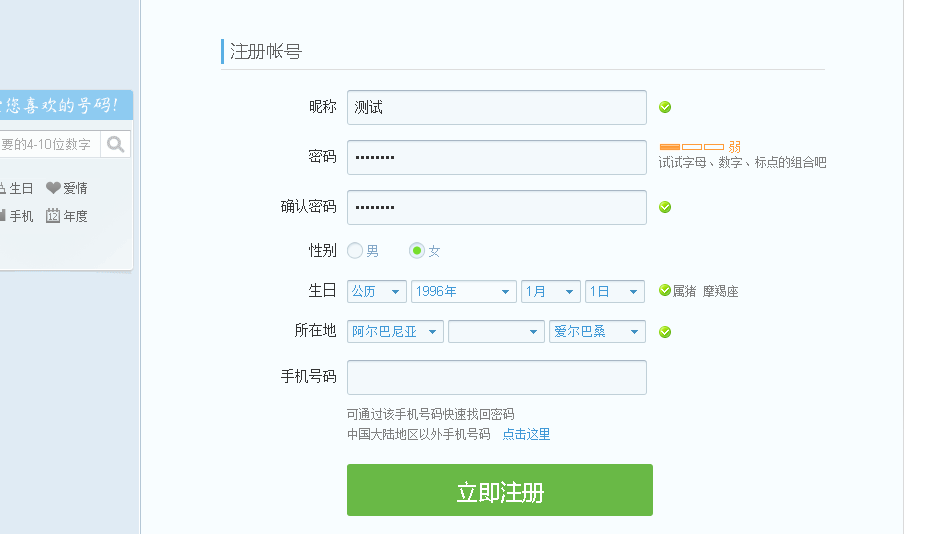Follow the 点击这里 link

[x=526, y=434]
